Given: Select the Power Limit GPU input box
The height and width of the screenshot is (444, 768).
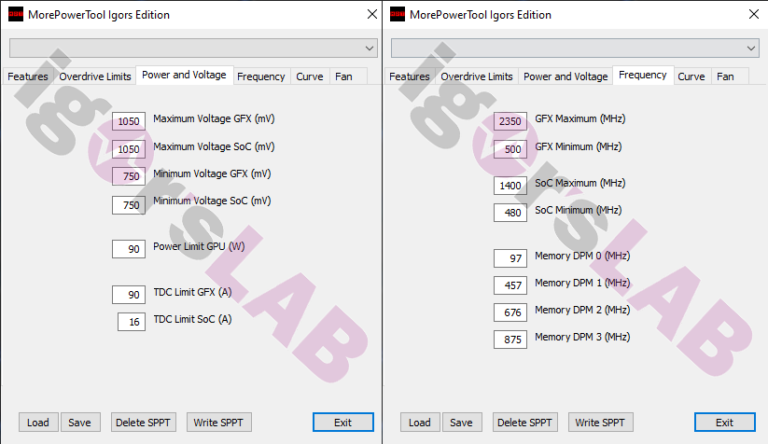Looking at the screenshot, I should click(129, 249).
